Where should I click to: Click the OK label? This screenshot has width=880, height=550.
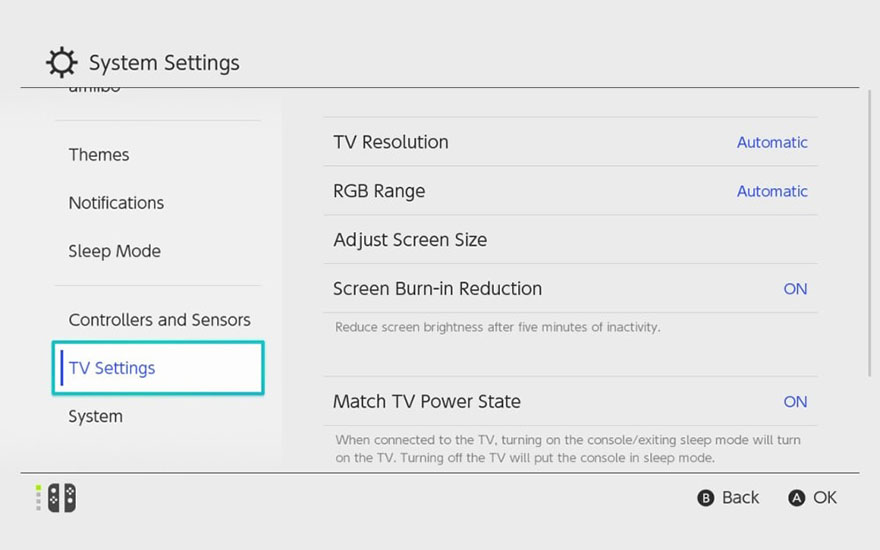[x=824, y=498]
